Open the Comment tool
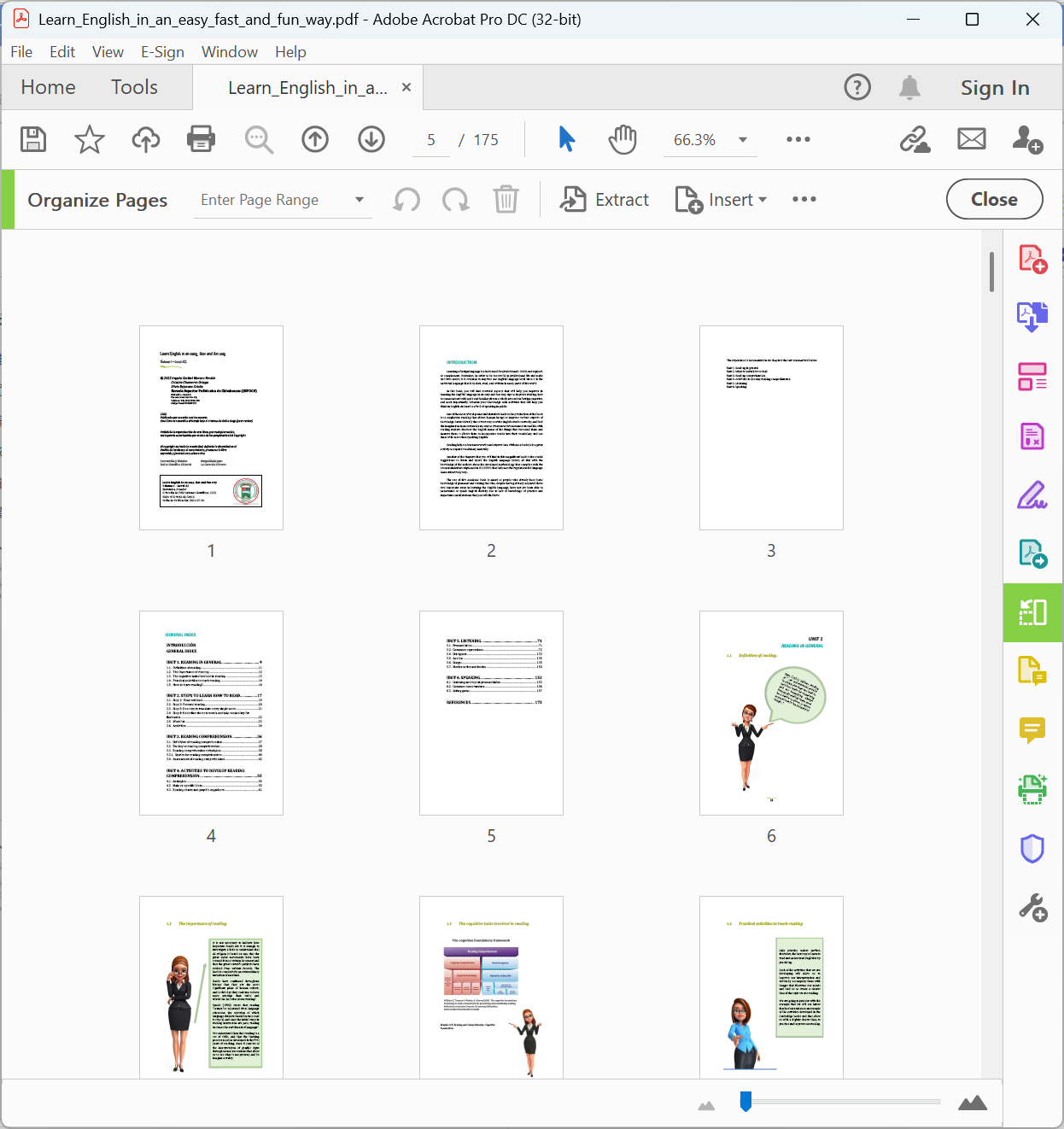Image resolution: width=1064 pixels, height=1129 pixels. pos(1032,731)
